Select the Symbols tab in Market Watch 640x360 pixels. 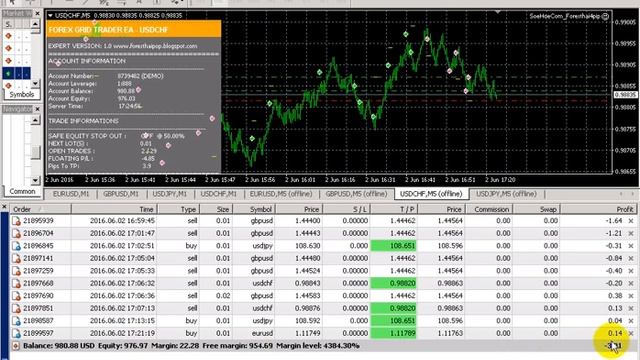click(x=22, y=94)
